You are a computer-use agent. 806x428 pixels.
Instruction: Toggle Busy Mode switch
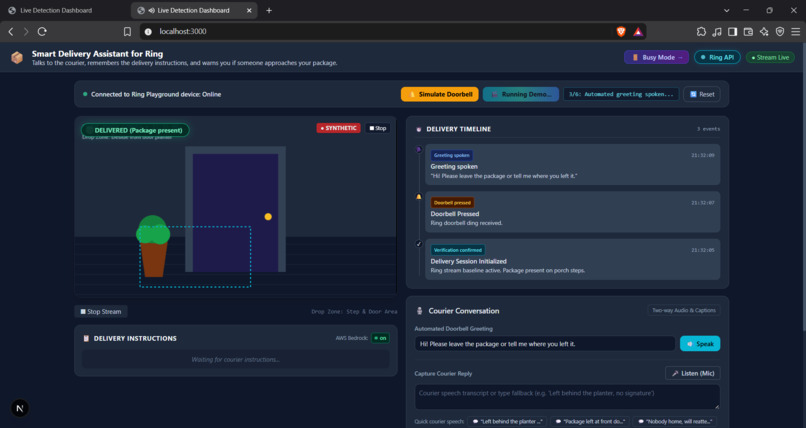click(656, 57)
